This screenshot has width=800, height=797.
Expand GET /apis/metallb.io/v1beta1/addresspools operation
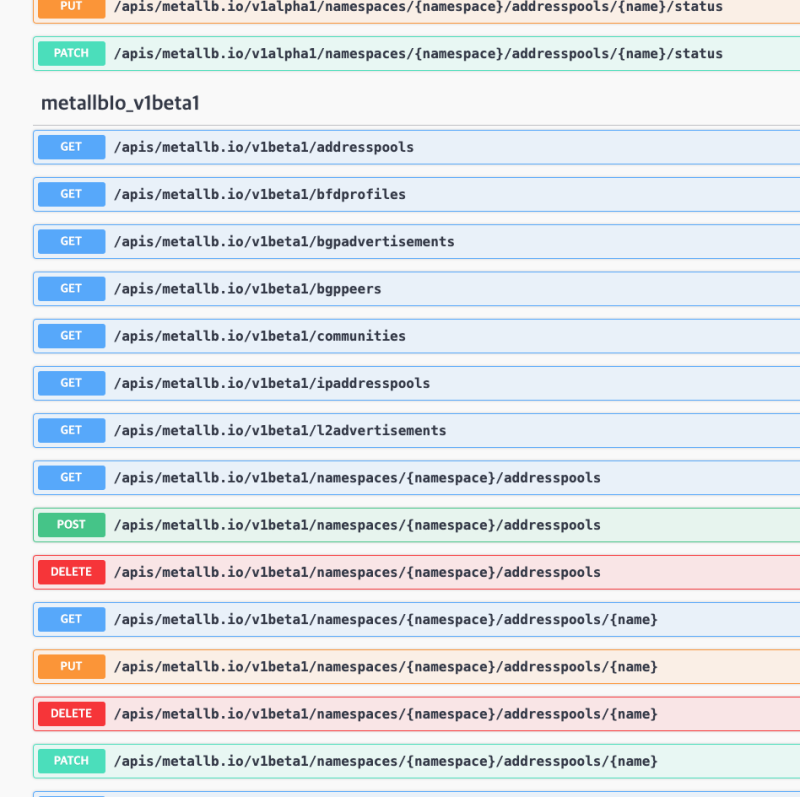pyautogui.click(x=416, y=147)
